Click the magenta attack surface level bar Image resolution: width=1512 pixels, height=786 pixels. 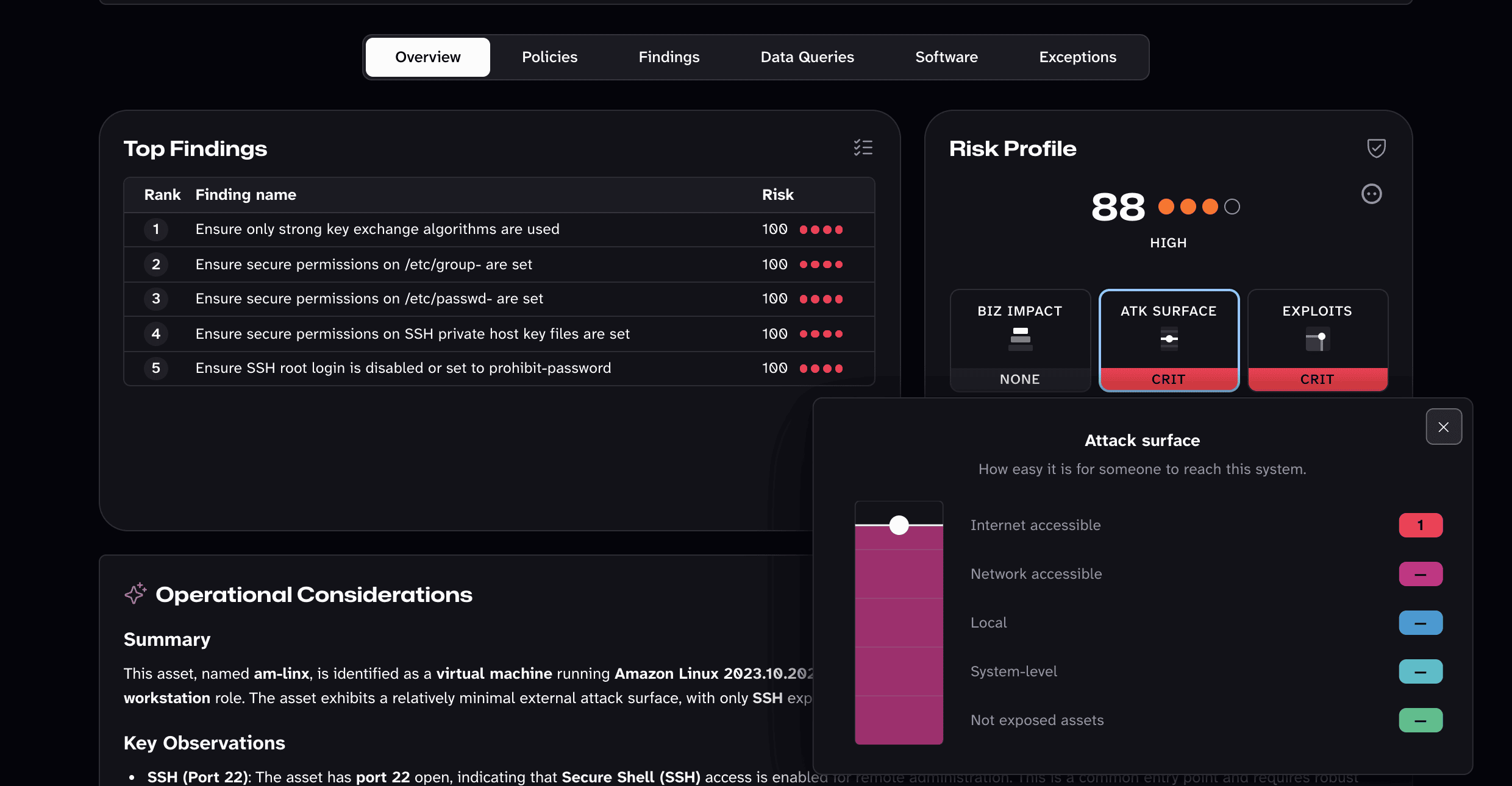[x=899, y=634]
